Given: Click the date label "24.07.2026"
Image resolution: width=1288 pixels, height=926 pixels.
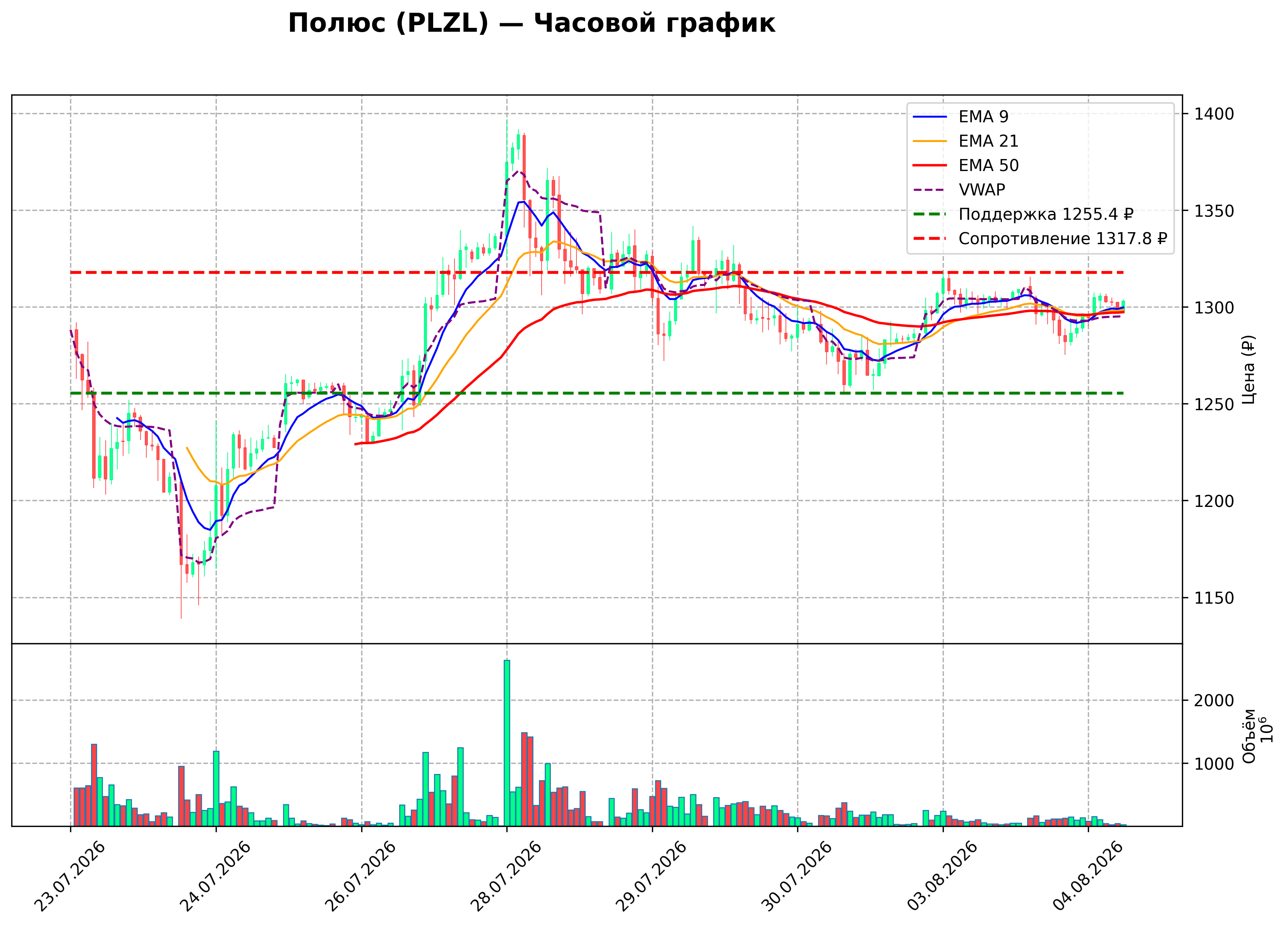Looking at the screenshot, I should click(x=215, y=876).
